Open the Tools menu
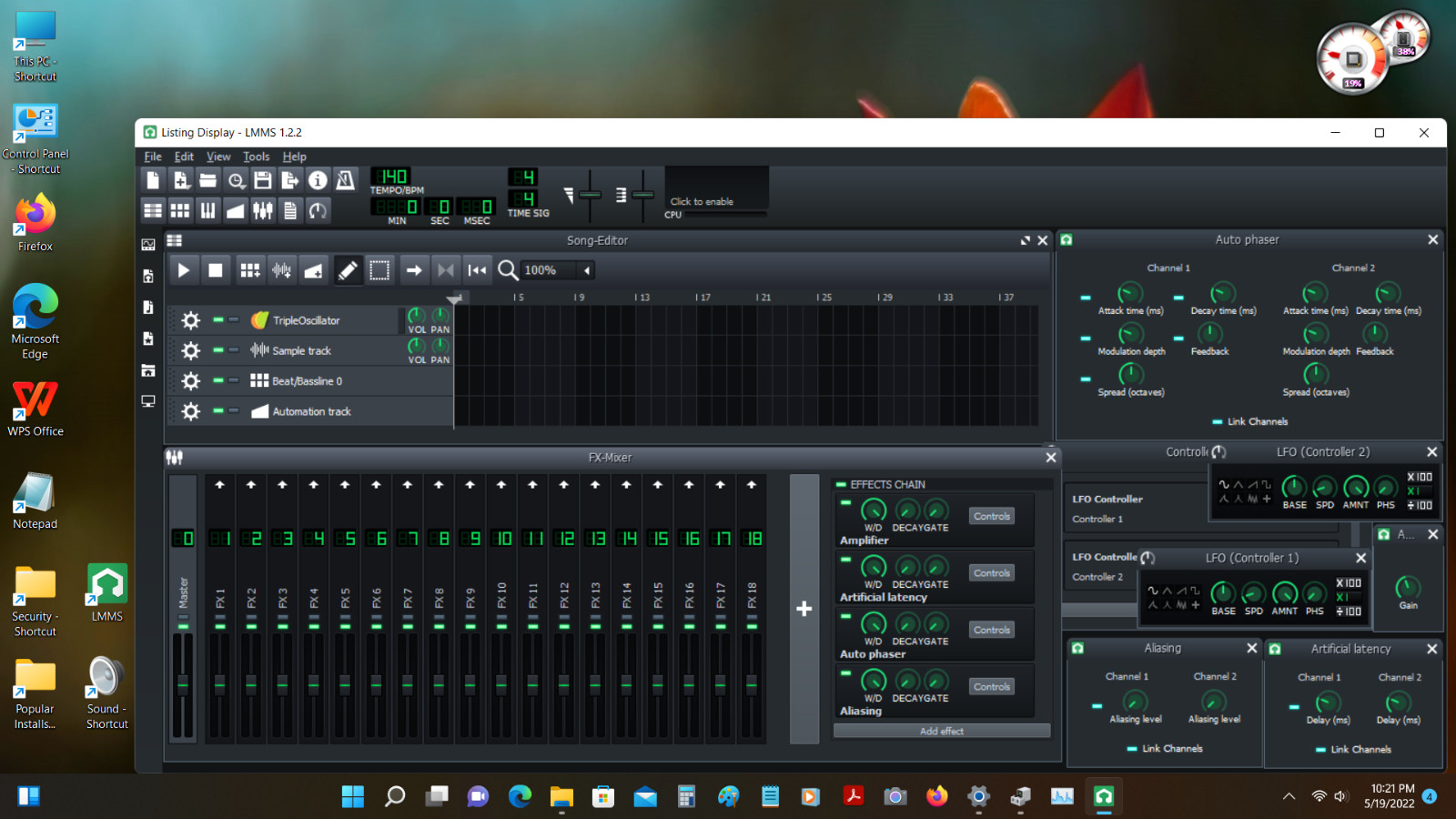Screen dimensions: 1456x819 (x=257, y=157)
